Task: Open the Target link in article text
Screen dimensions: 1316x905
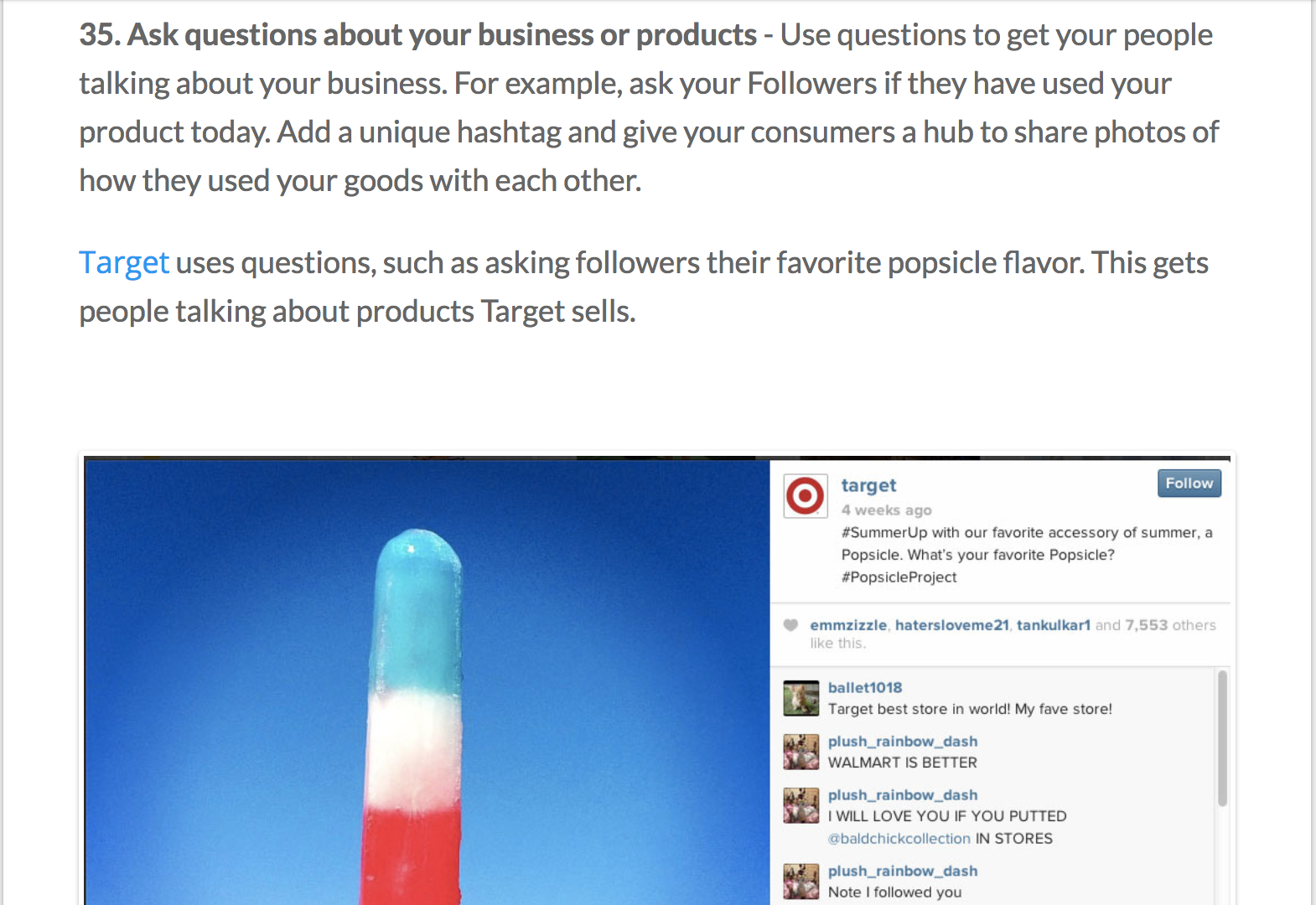Action: (124, 263)
